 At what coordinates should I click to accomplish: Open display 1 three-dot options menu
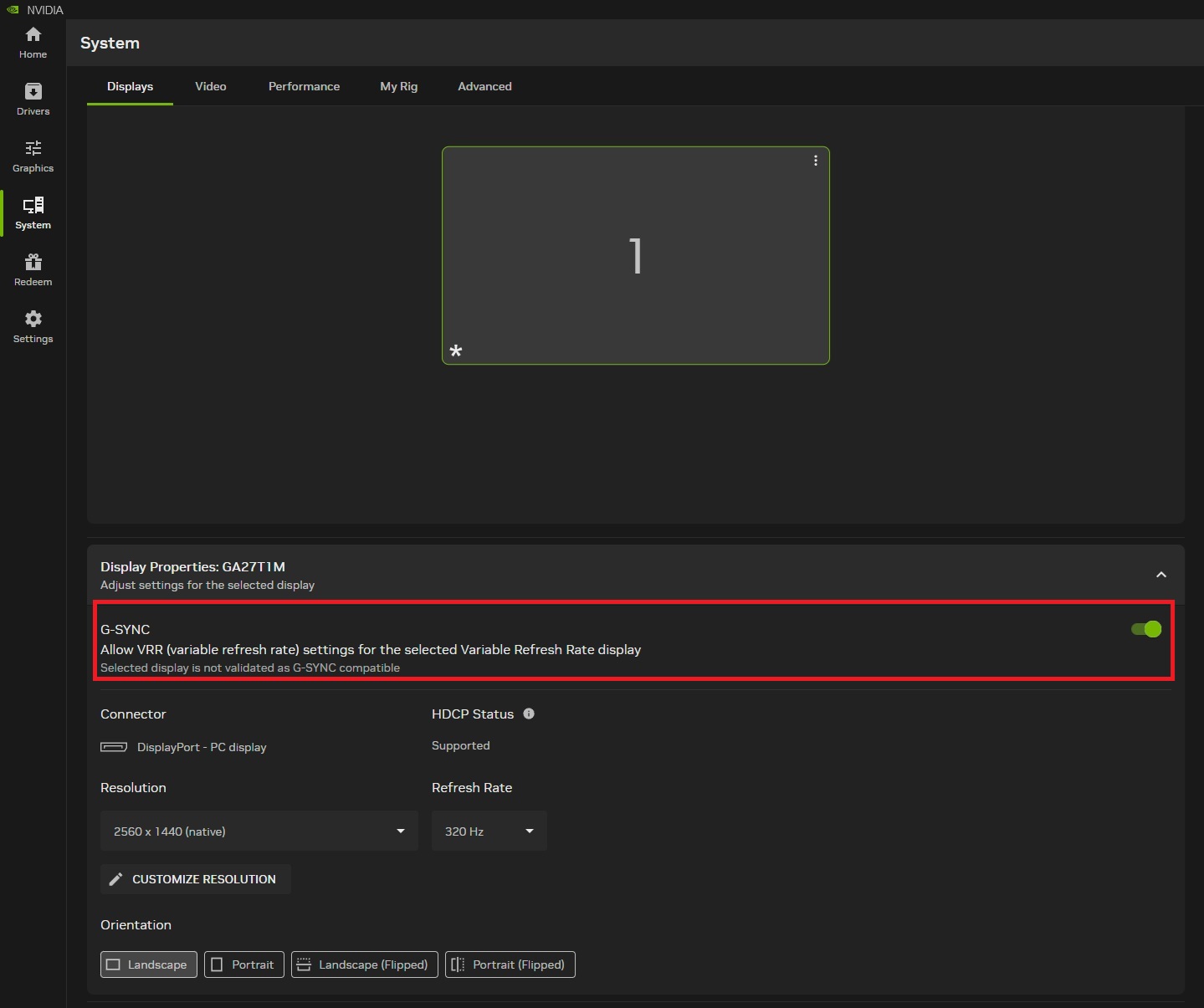[x=816, y=161]
